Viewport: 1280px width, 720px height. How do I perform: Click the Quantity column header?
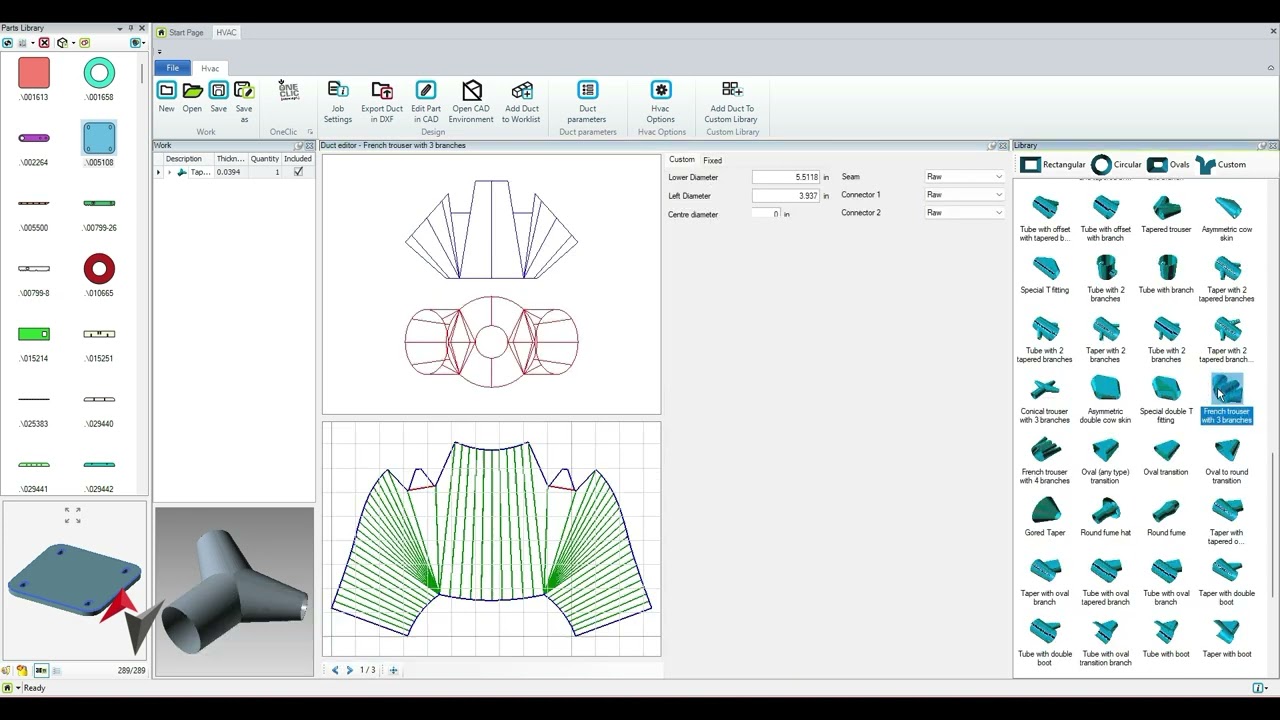265,159
